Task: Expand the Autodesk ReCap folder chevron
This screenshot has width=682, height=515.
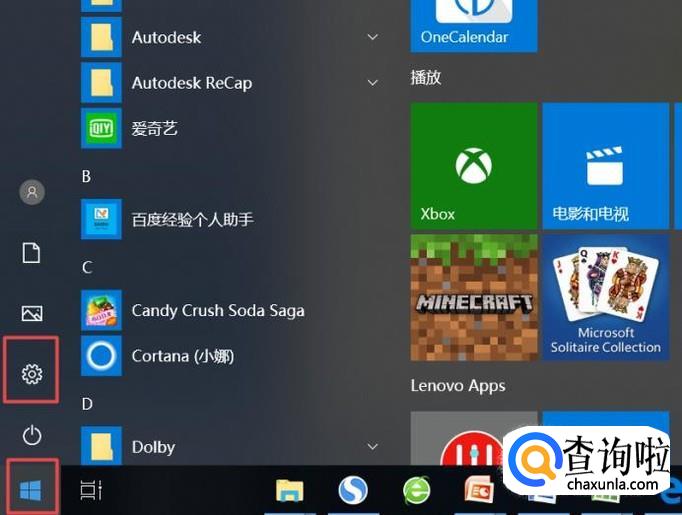Action: (x=372, y=83)
